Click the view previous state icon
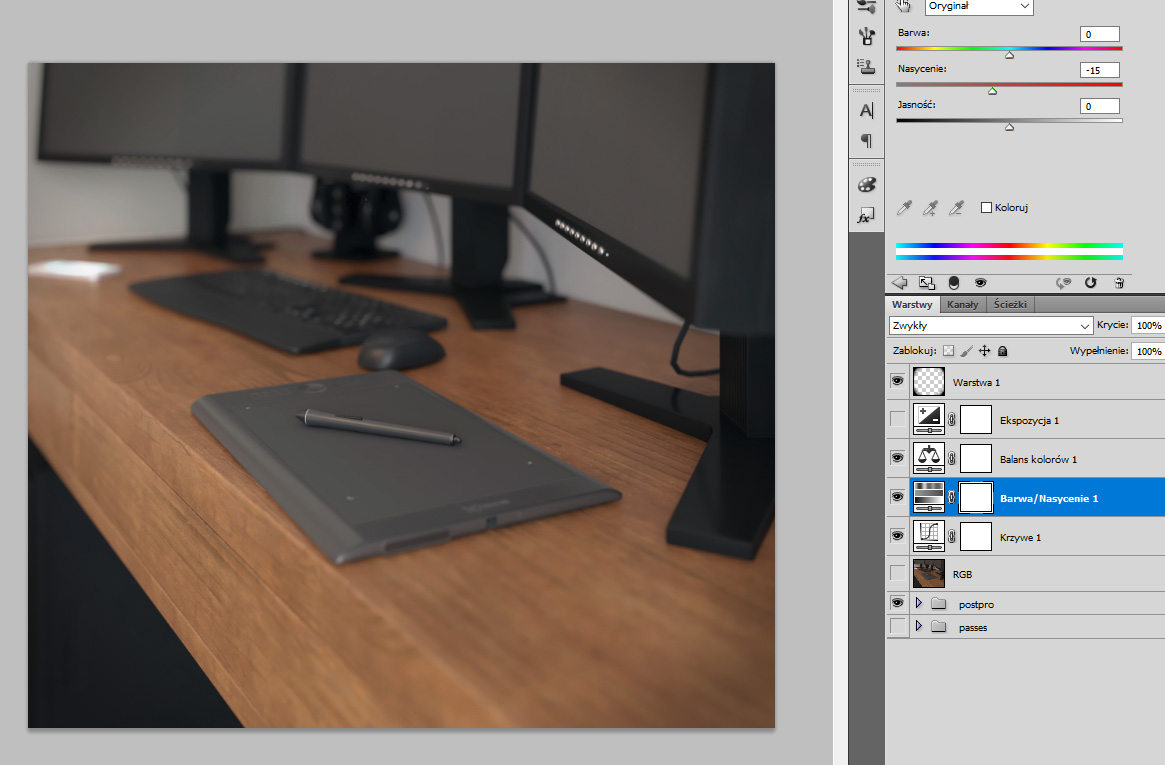The image size is (1165, 765). pos(1064,282)
